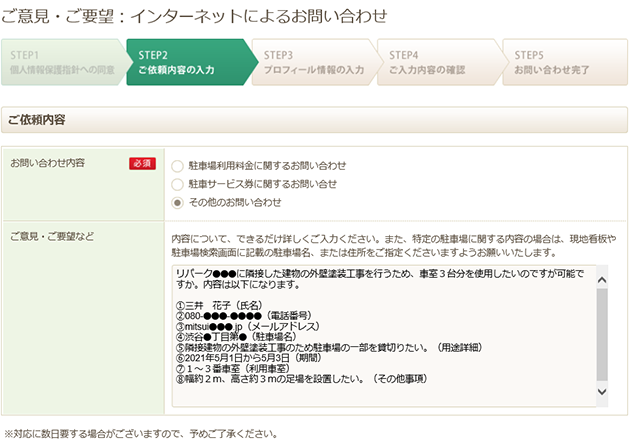Click the ご依頼内容 section header
Image resolution: width=630 pixels, height=444 pixels.
point(314,120)
